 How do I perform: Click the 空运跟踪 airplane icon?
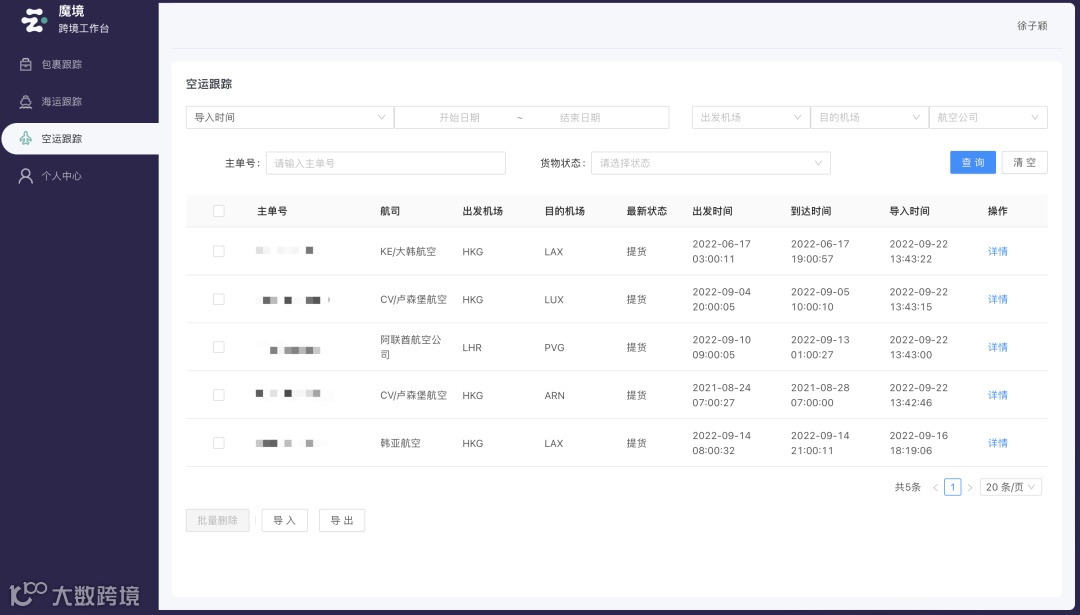pos(25,138)
